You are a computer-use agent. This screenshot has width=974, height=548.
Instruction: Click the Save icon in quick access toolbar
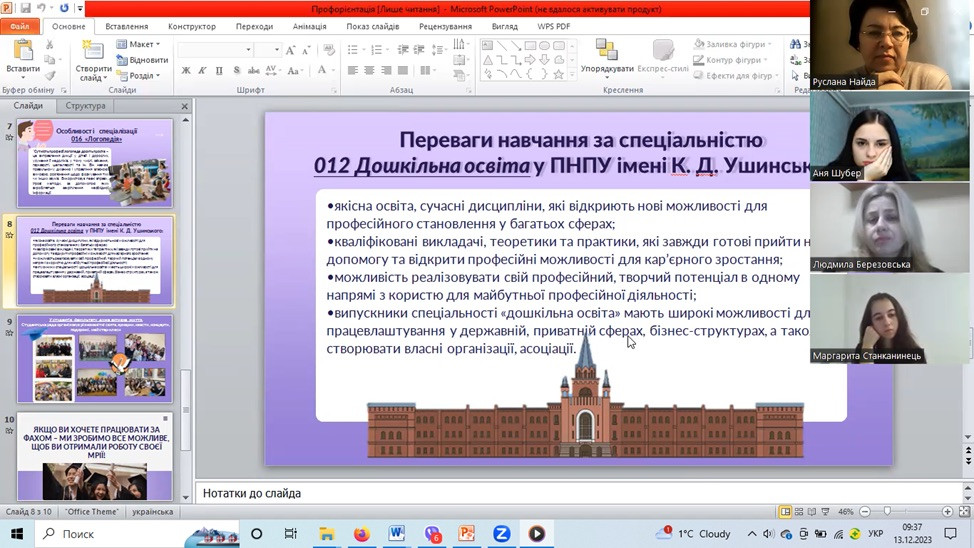click(x=26, y=8)
